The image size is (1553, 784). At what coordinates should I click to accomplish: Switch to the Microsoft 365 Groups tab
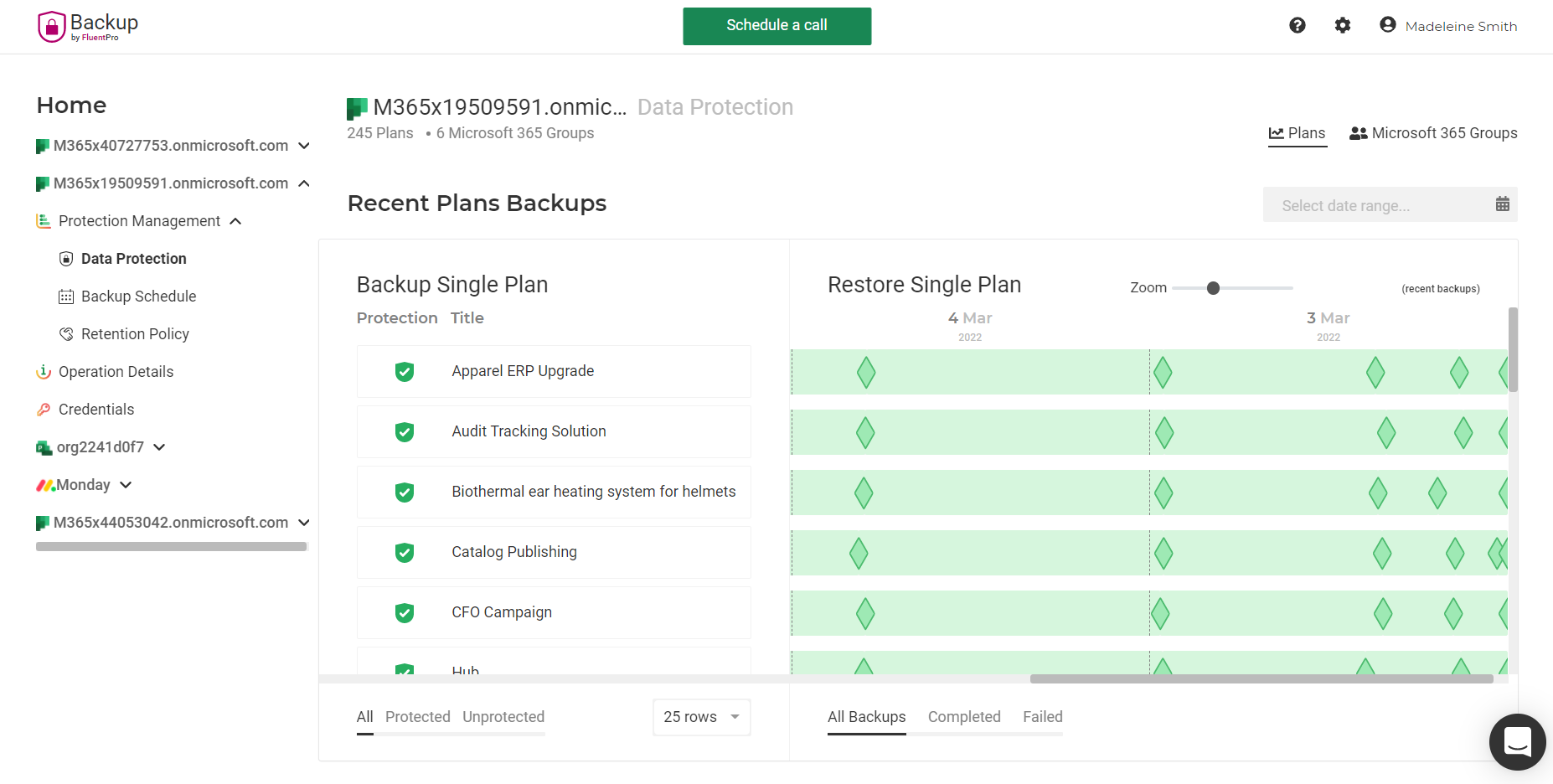point(1432,132)
